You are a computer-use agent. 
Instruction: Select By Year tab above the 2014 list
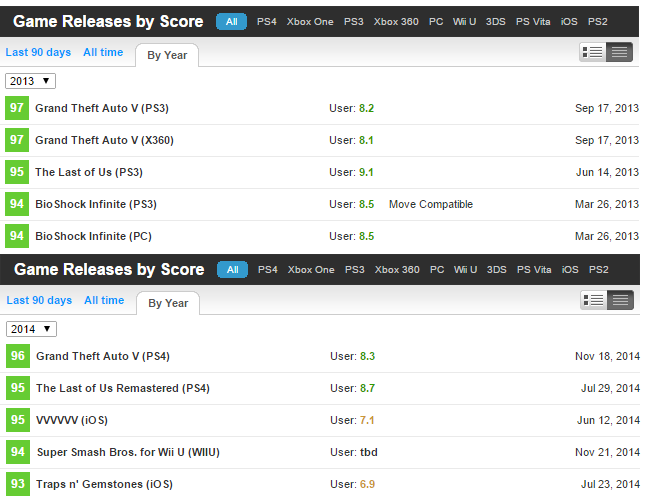click(168, 303)
